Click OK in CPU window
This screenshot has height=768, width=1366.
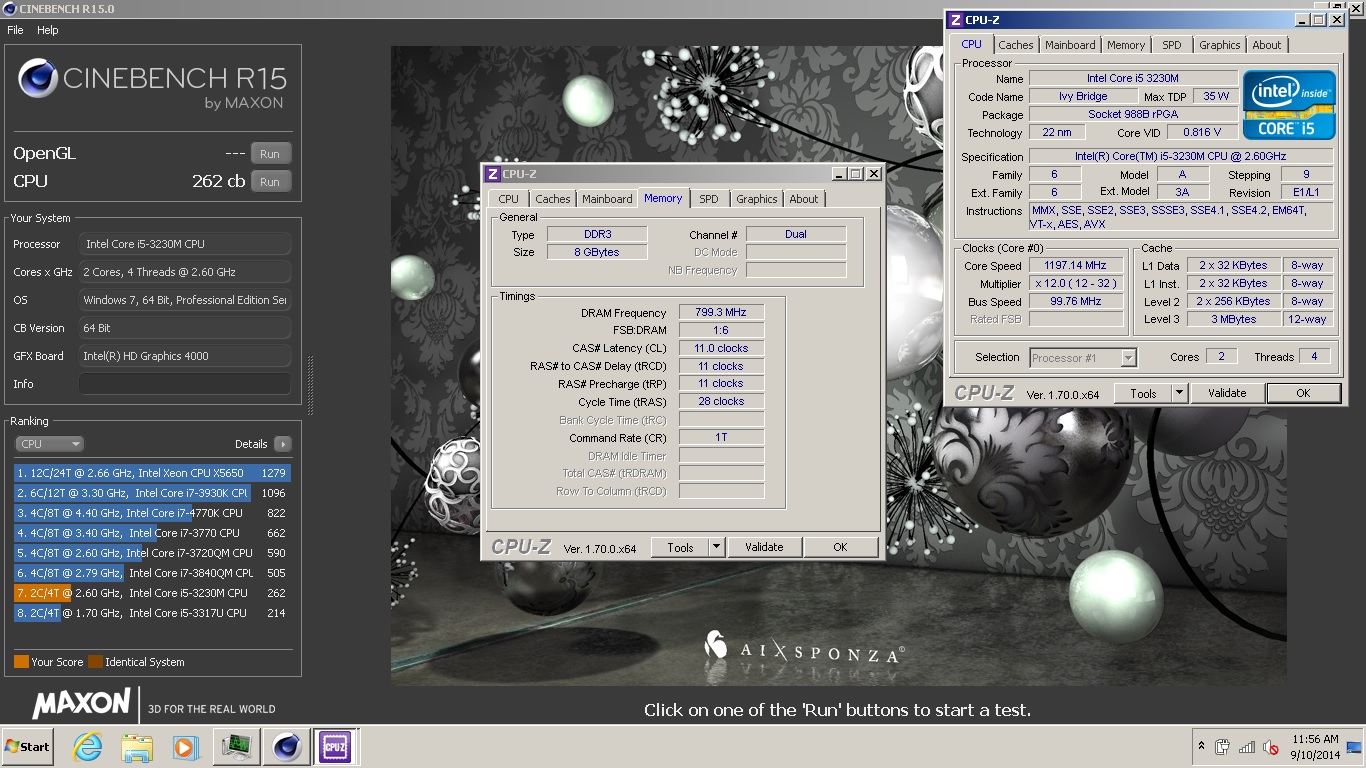click(x=1303, y=393)
